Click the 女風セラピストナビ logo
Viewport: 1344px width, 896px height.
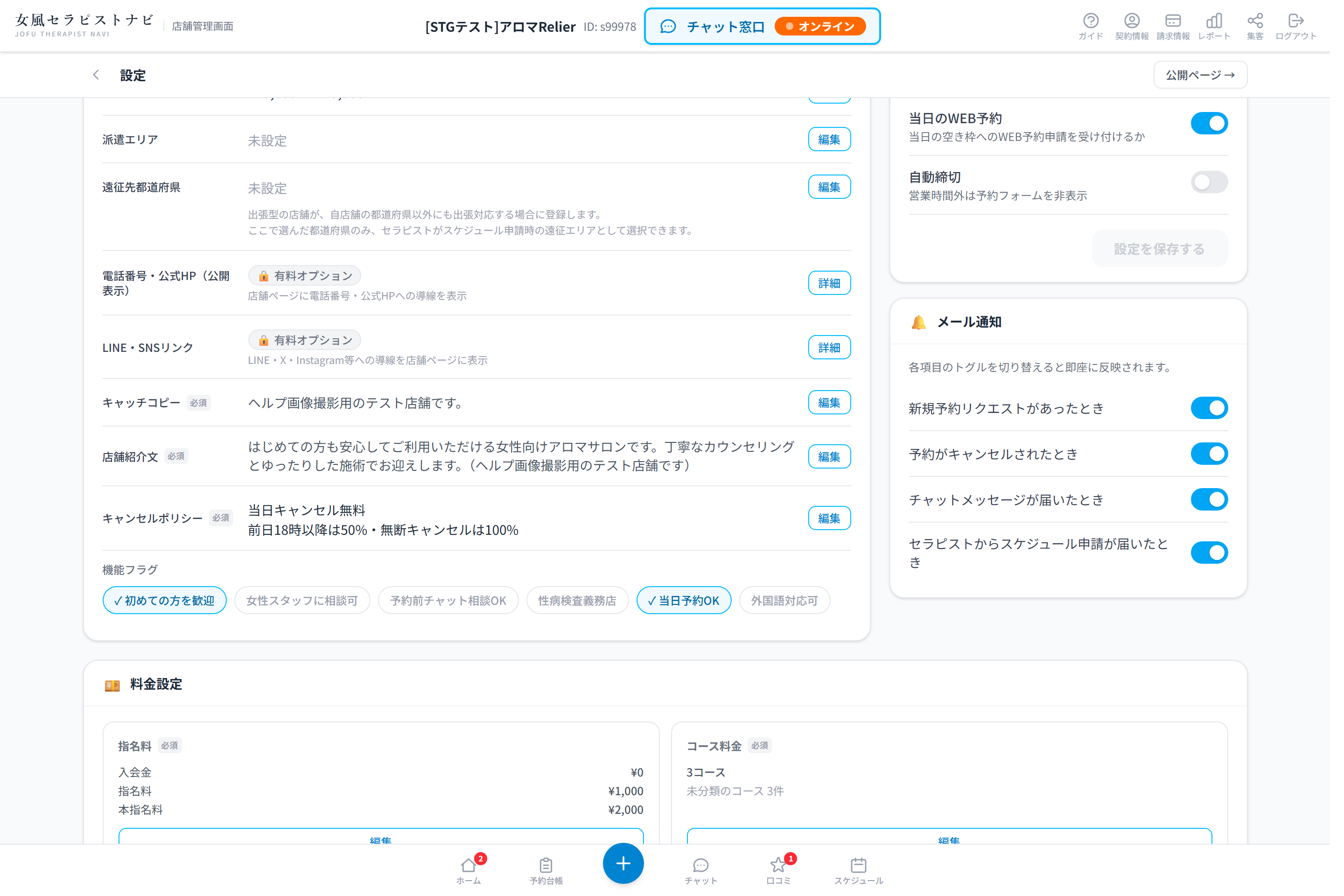click(x=85, y=26)
